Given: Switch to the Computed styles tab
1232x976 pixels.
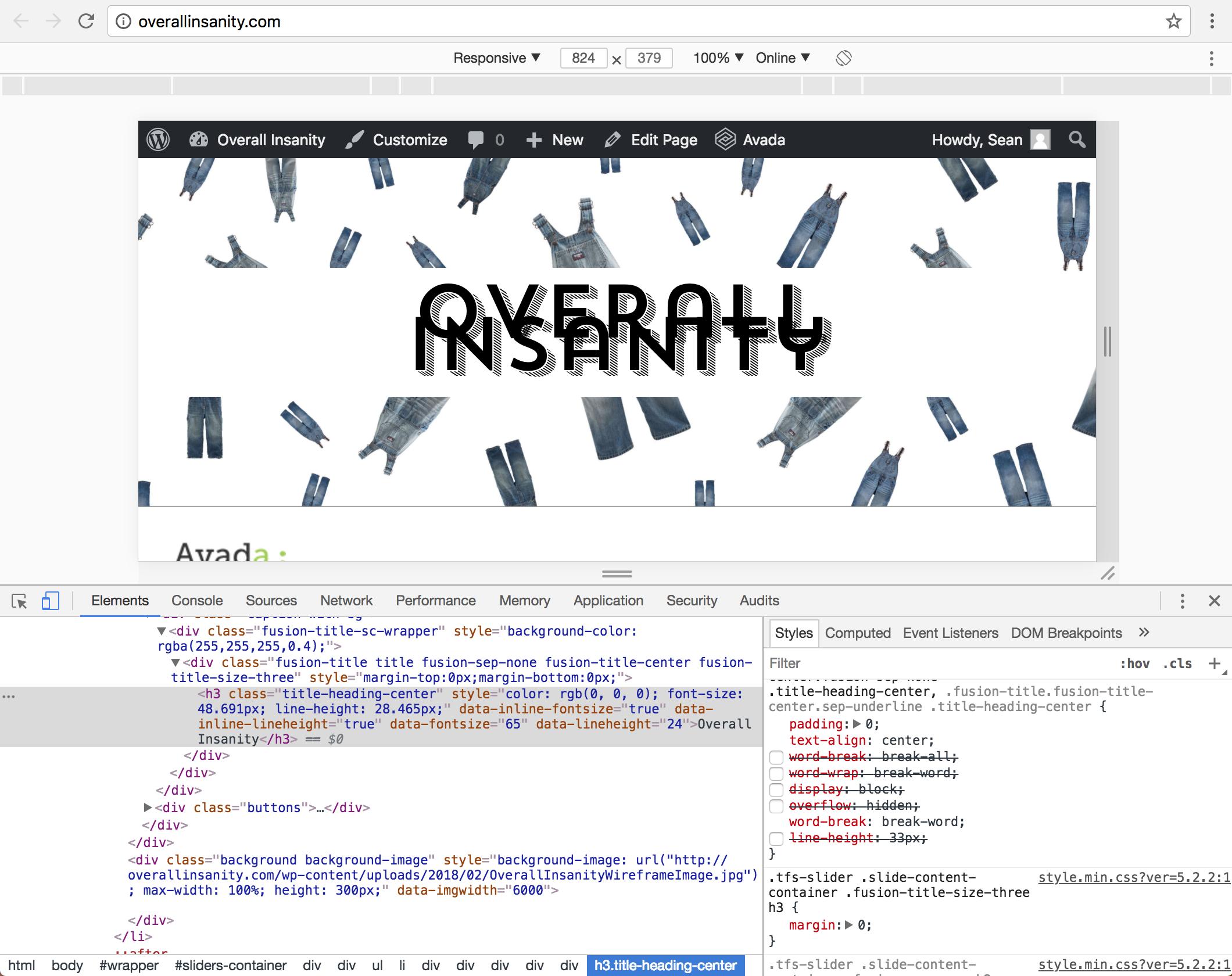Looking at the screenshot, I should [858, 633].
